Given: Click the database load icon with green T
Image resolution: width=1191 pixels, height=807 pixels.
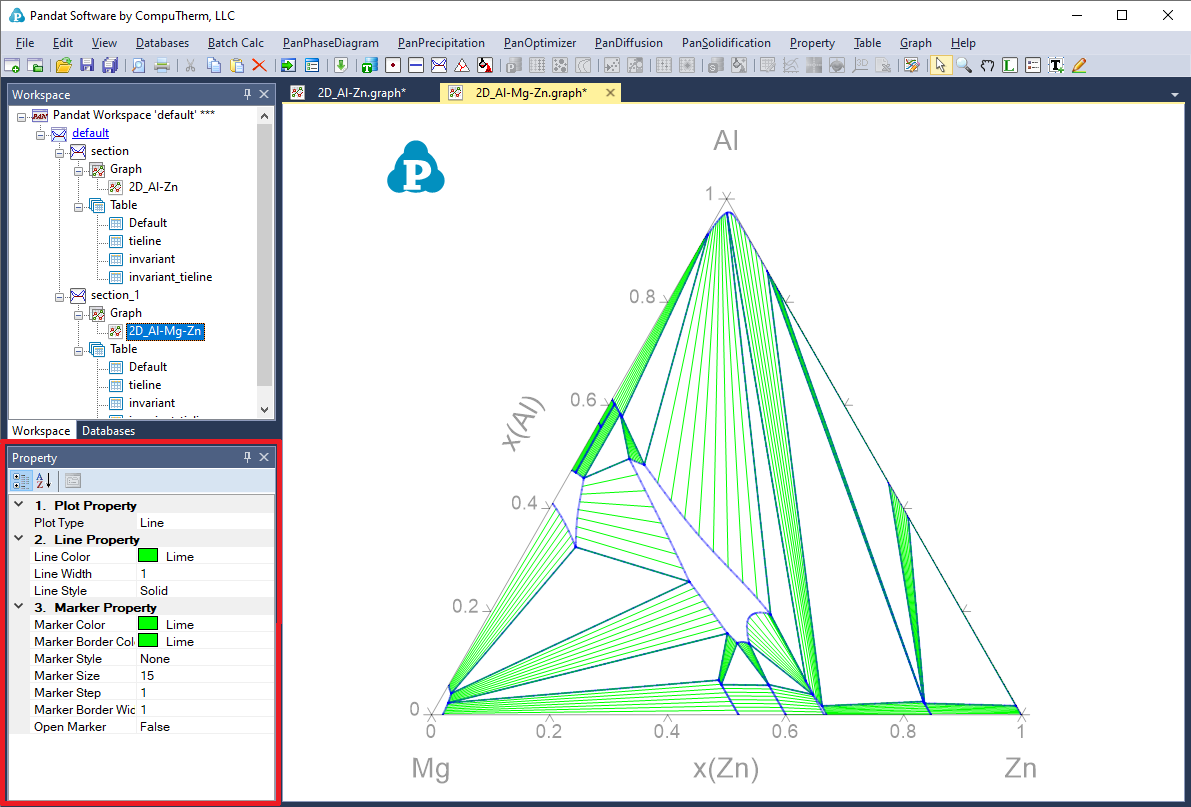Looking at the screenshot, I should 368,66.
